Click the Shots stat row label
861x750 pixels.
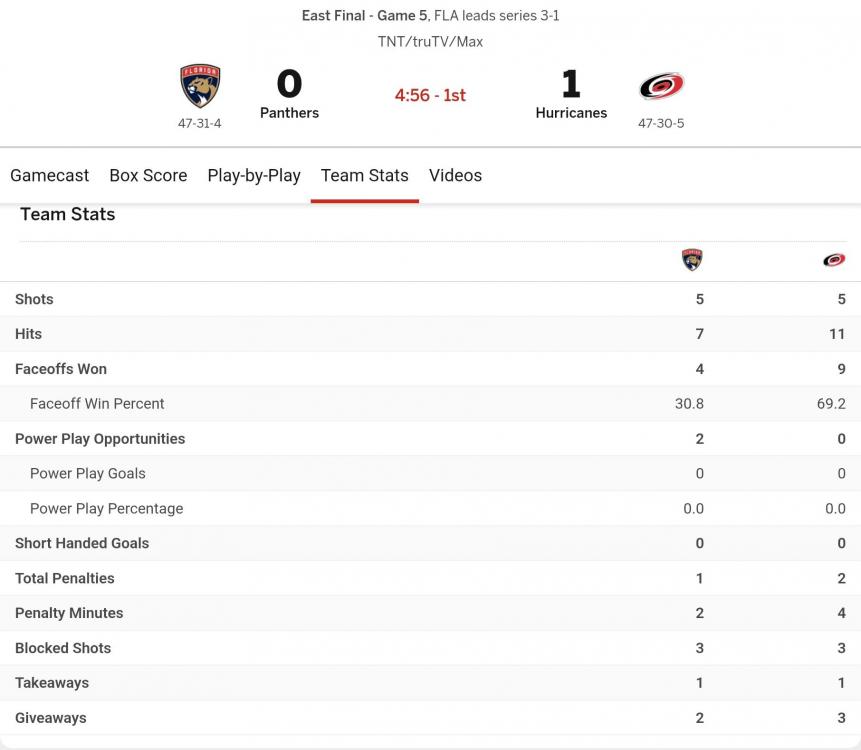tap(34, 299)
